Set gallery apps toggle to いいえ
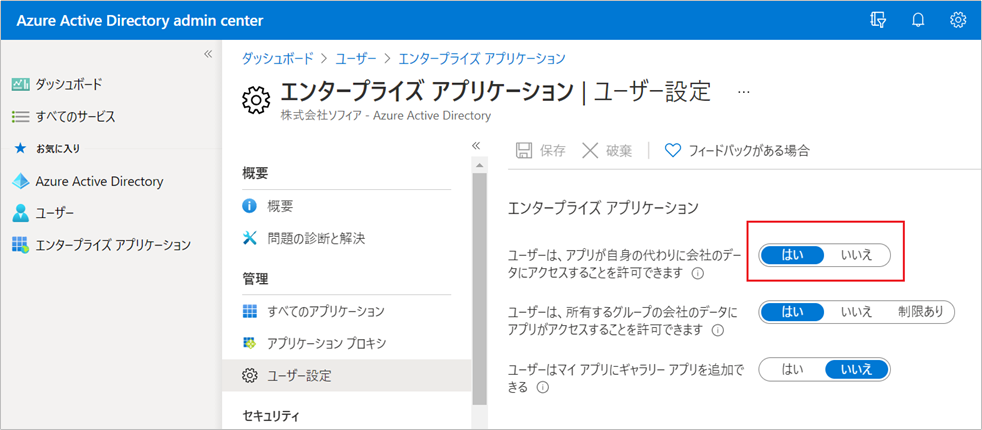Image resolution: width=982 pixels, height=430 pixels. click(x=857, y=369)
